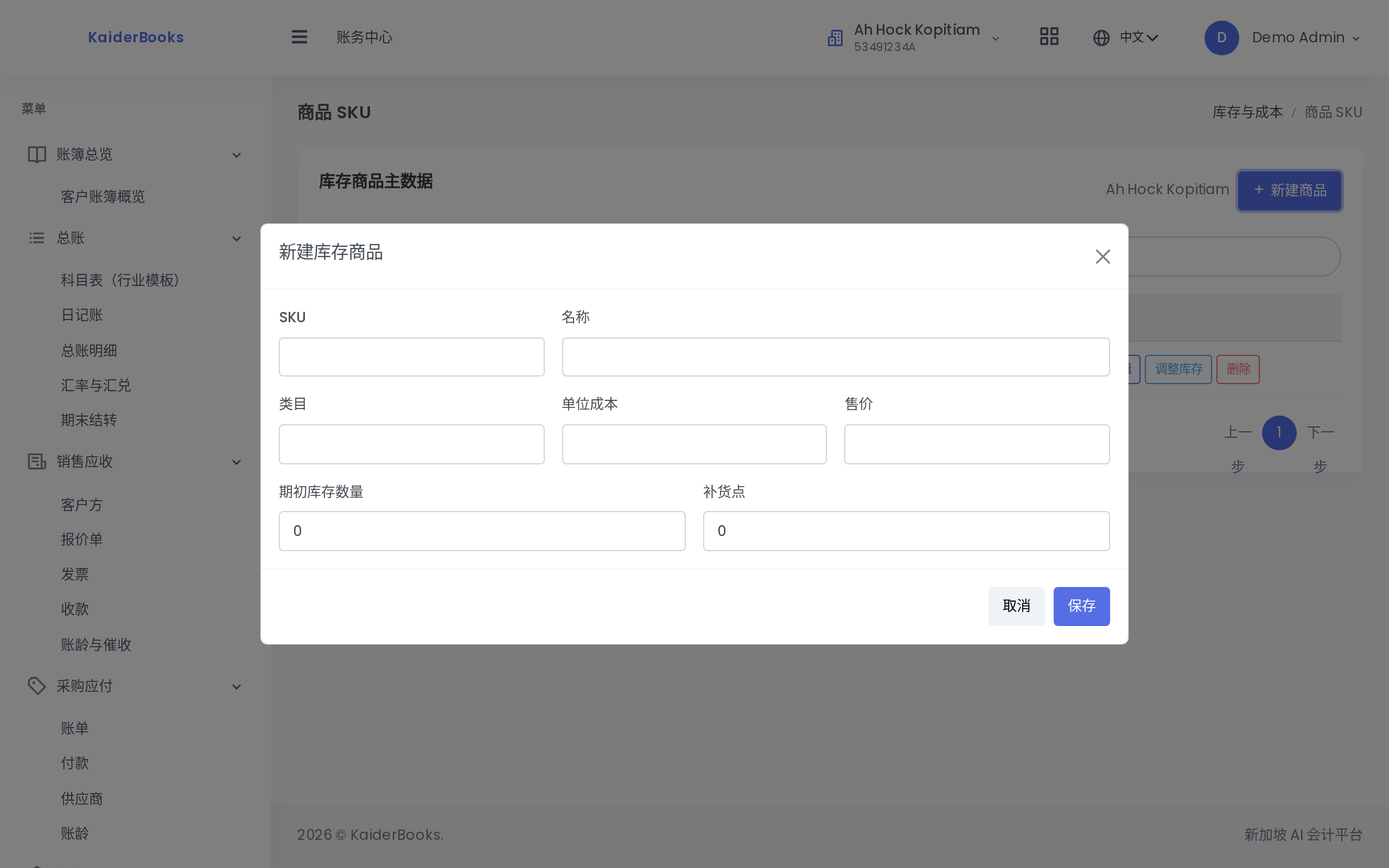Click the 总账 list icon
This screenshot has height=868, width=1389.
point(37,238)
